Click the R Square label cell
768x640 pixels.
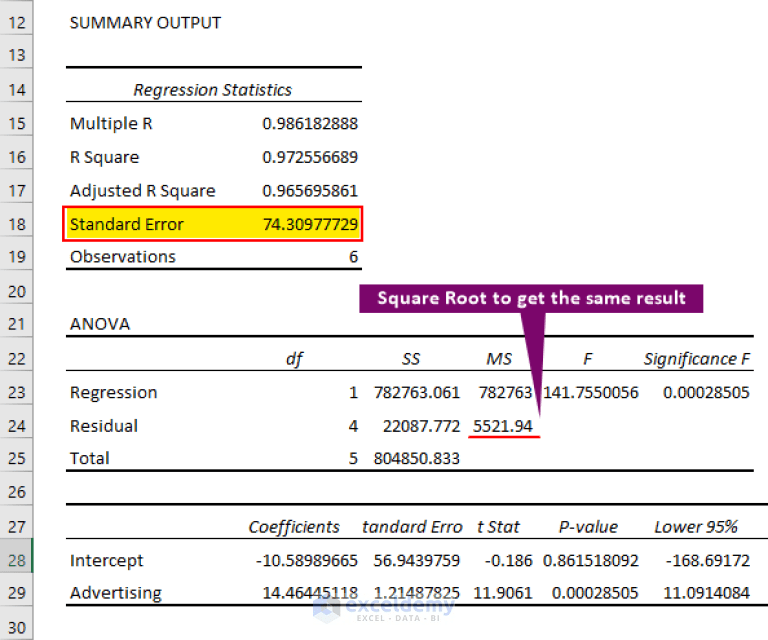[104, 157]
